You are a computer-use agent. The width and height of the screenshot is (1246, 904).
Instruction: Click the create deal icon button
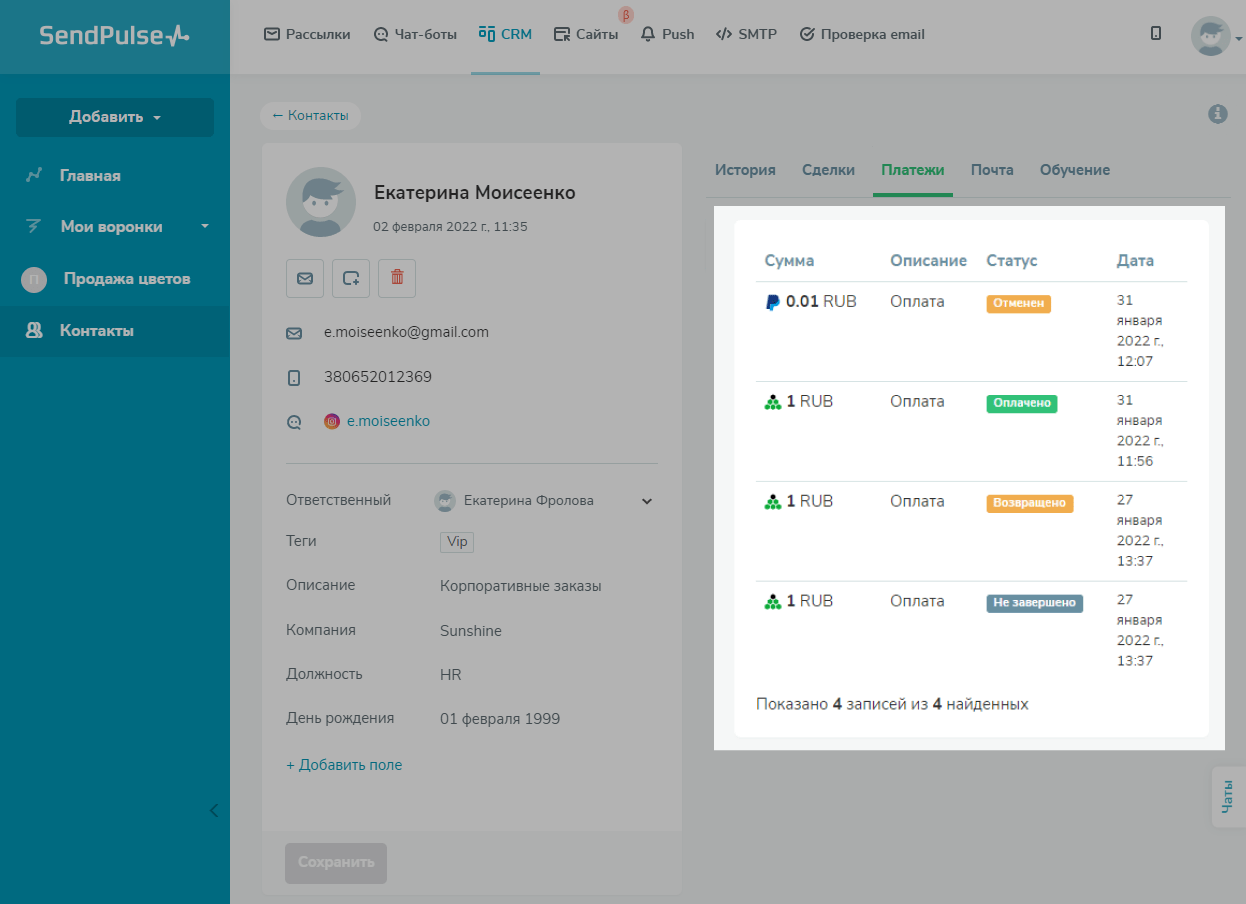[351, 279]
